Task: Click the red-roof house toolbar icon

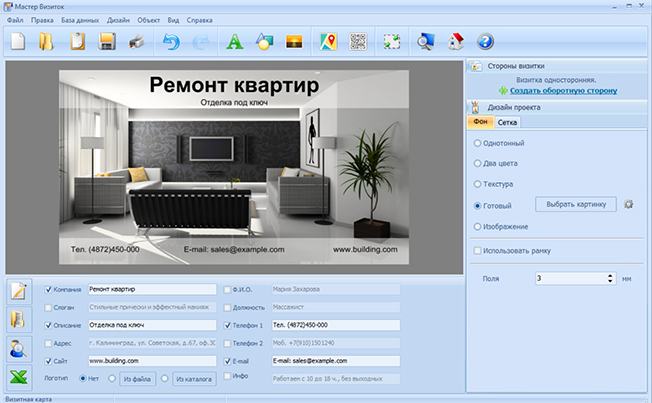Action: click(456, 42)
